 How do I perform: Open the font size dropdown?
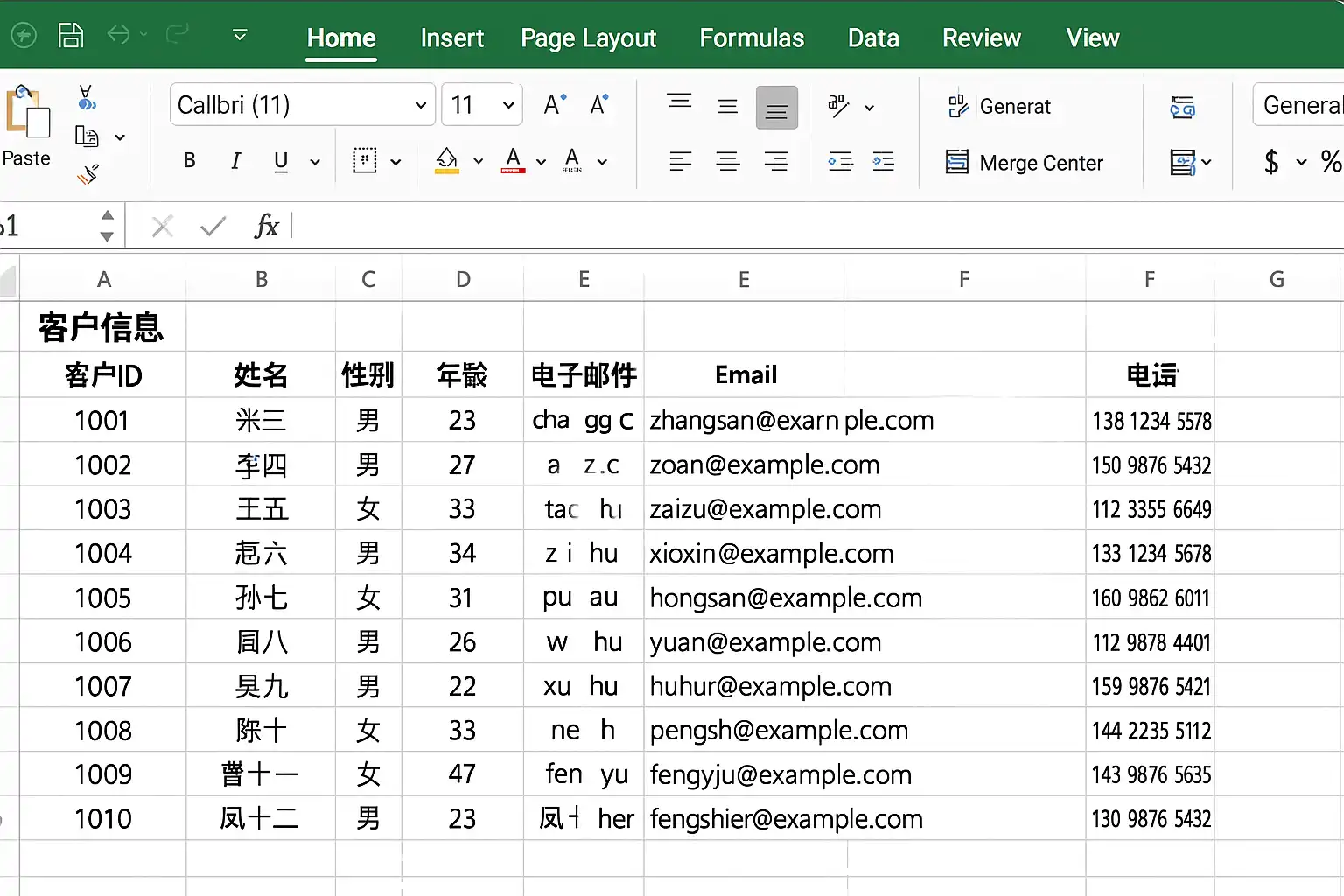[508, 105]
